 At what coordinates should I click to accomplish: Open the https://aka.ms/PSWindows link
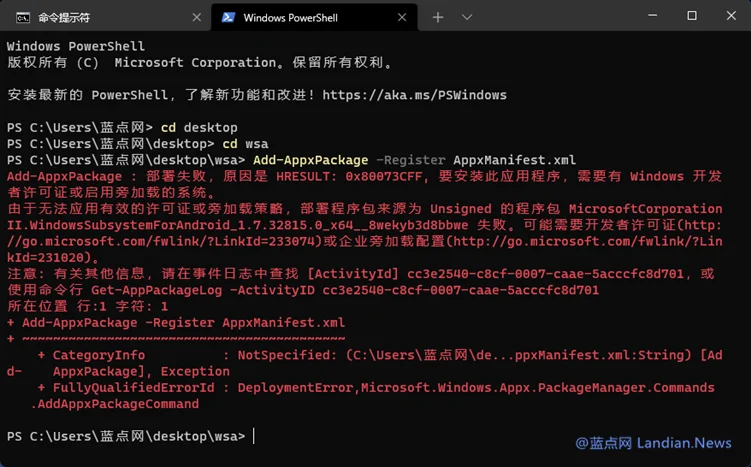pos(414,95)
